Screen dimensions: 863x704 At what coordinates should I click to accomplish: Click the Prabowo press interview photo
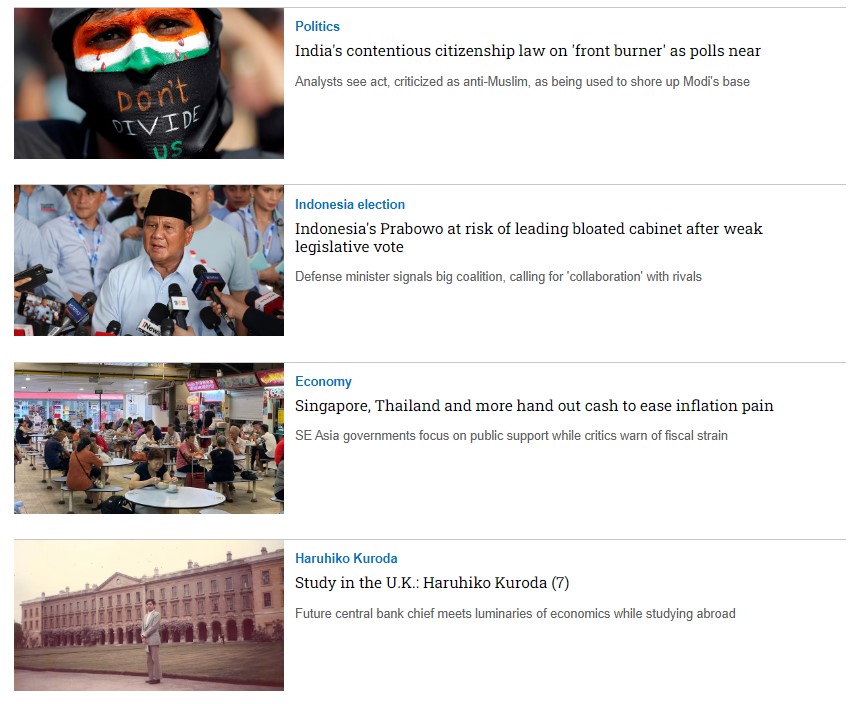(x=149, y=260)
